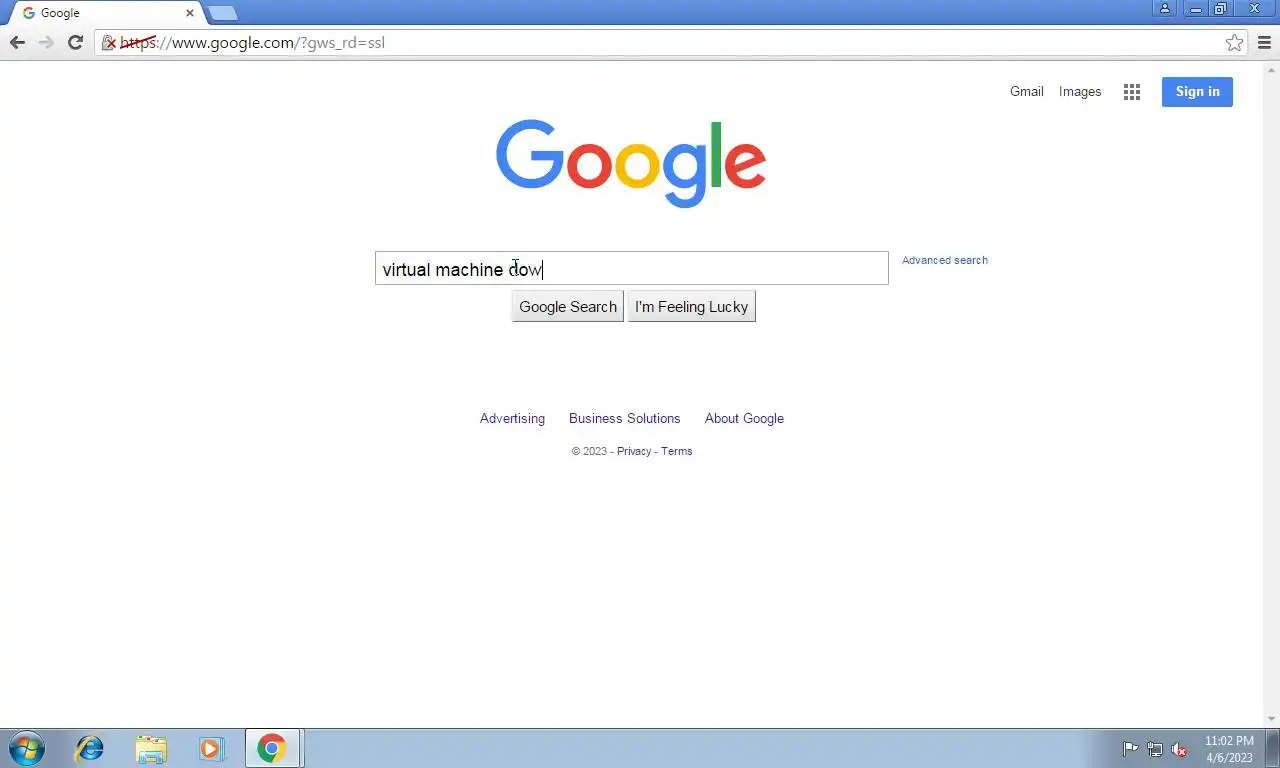This screenshot has width=1280, height=768.
Task: Click the Chrome taskbar icon
Action: tap(272, 748)
